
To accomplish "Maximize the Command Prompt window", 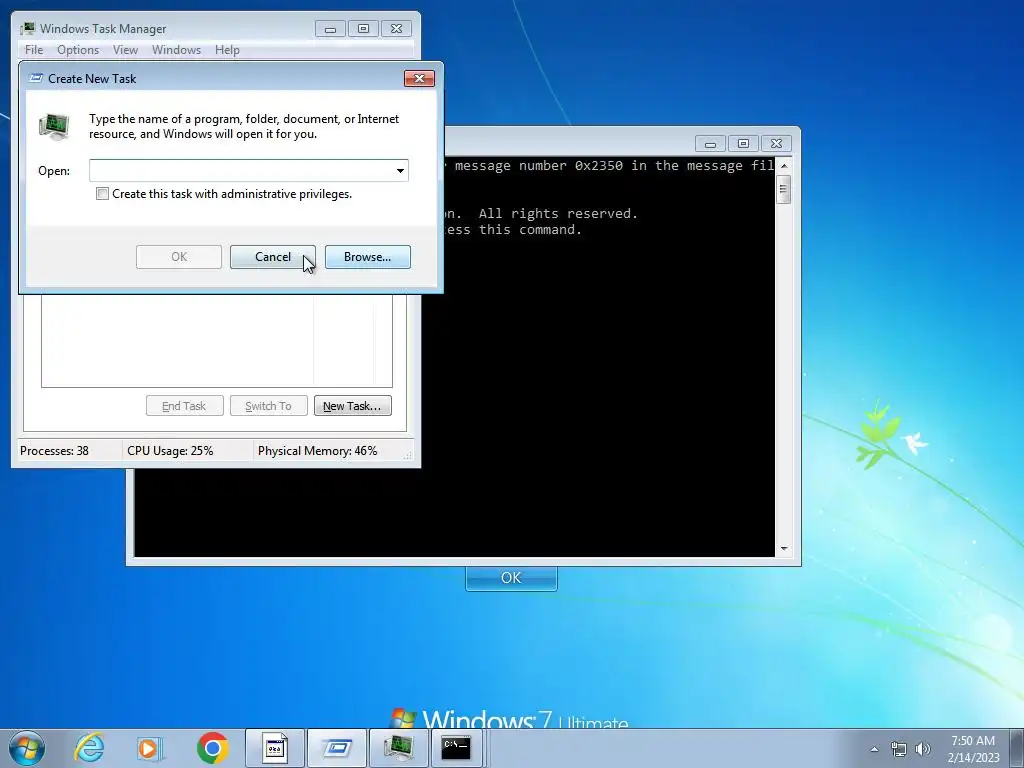I will pos(743,144).
